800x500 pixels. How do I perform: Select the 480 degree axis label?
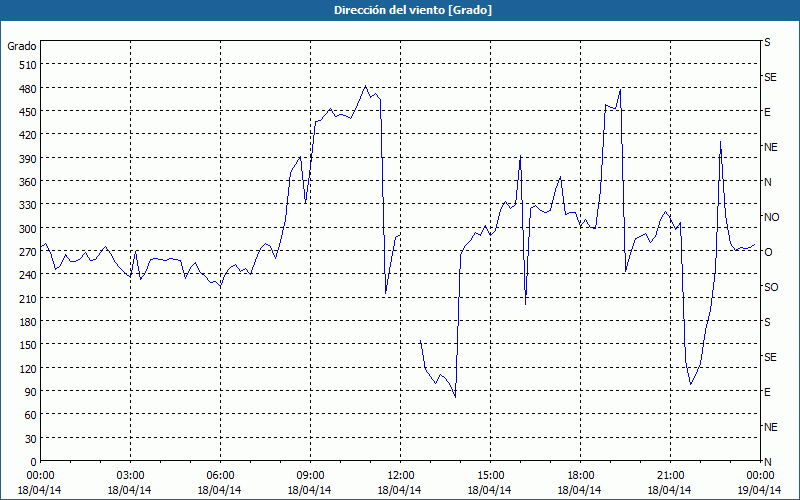28,89
